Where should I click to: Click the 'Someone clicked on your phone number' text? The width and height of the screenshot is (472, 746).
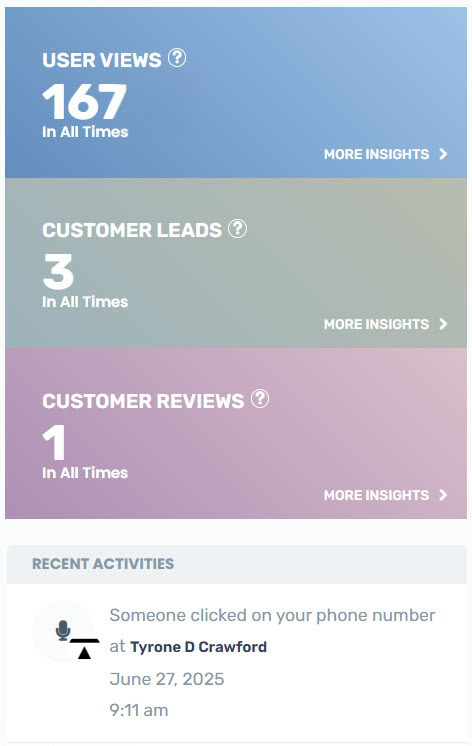click(x=272, y=615)
